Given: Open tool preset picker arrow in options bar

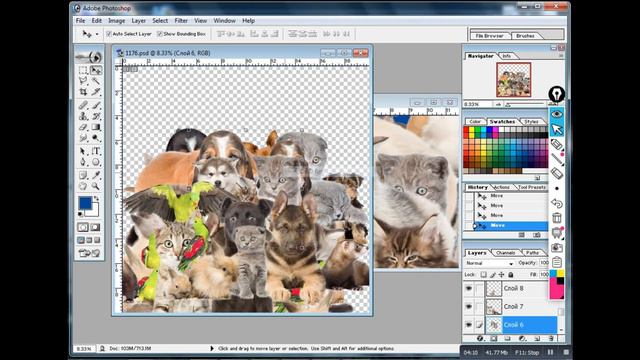Looking at the screenshot, I should pyautogui.click(x=97, y=34).
